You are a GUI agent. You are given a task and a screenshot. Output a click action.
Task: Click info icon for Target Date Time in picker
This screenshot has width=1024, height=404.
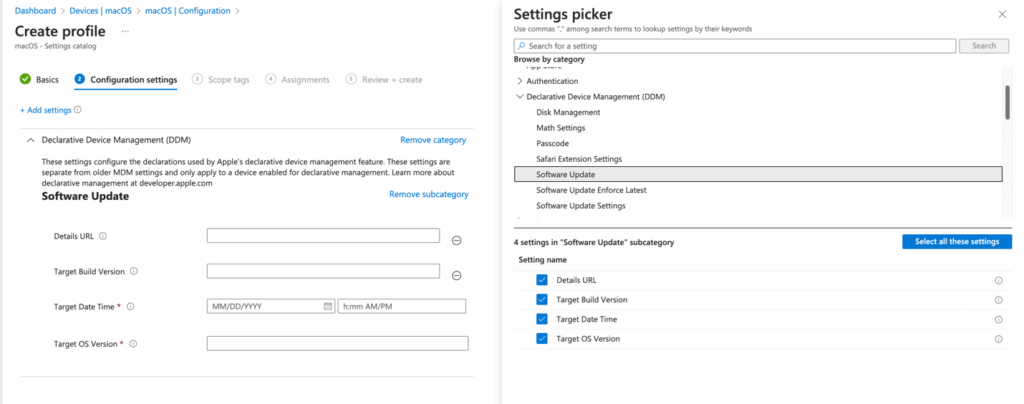pos(998,319)
